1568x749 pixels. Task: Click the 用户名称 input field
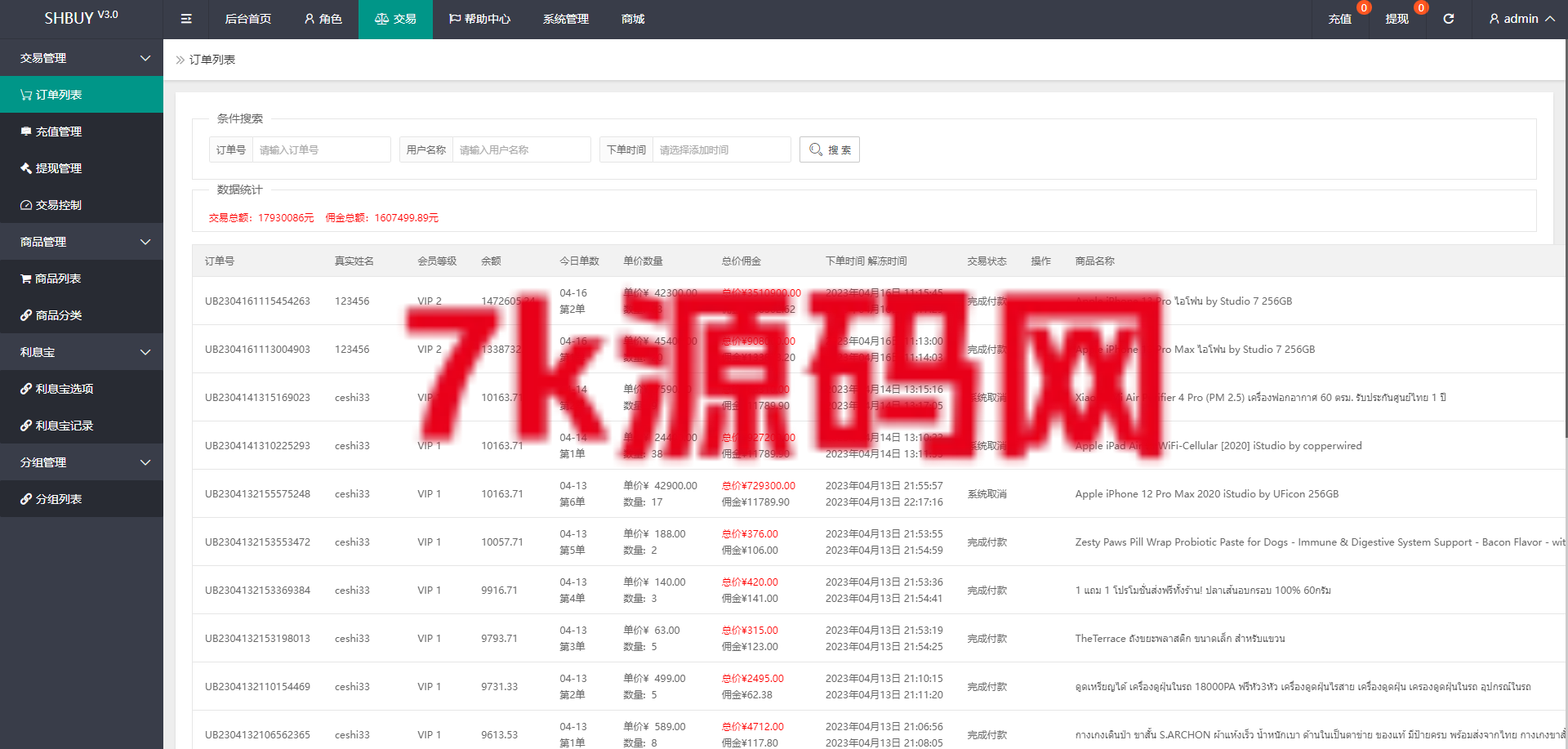pos(522,149)
